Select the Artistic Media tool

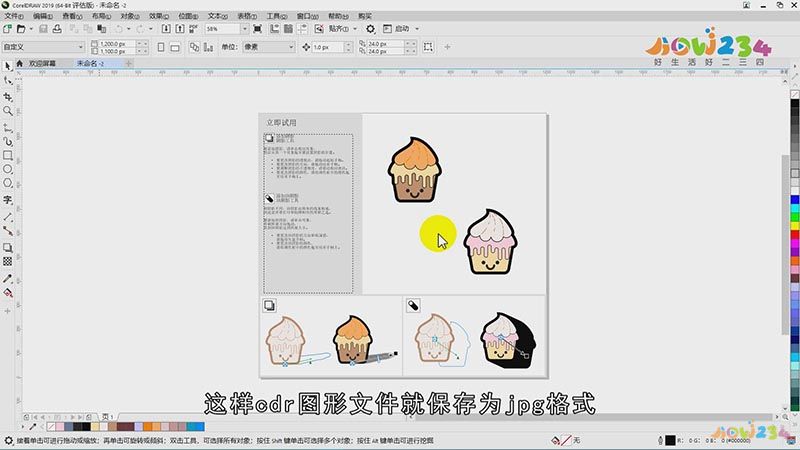pyautogui.click(x=8, y=141)
